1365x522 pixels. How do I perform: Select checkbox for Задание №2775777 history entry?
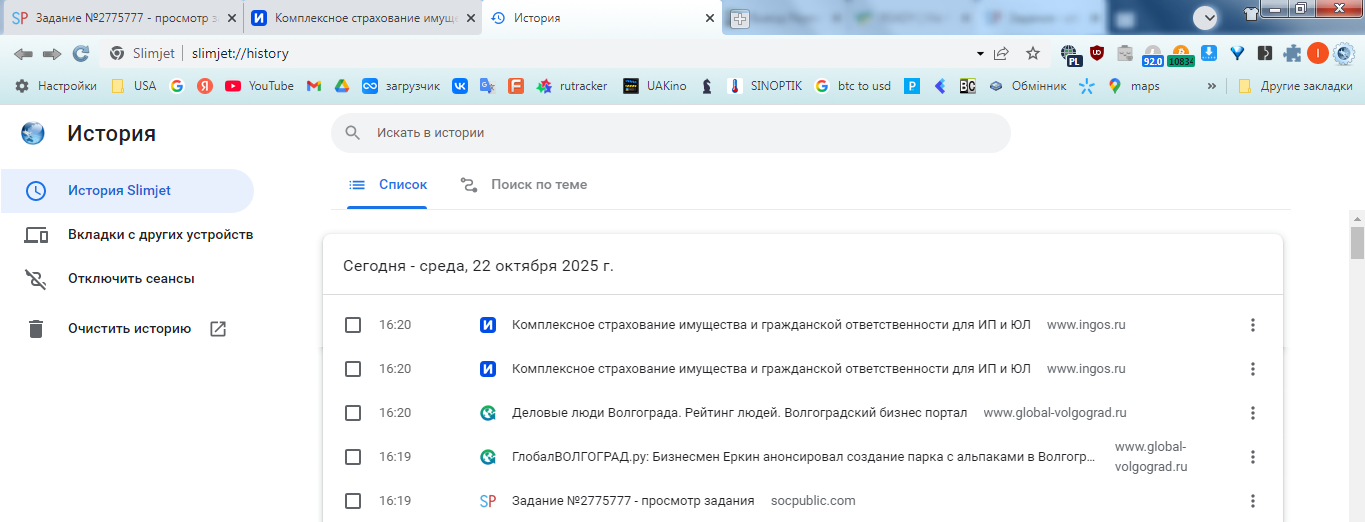click(353, 501)
